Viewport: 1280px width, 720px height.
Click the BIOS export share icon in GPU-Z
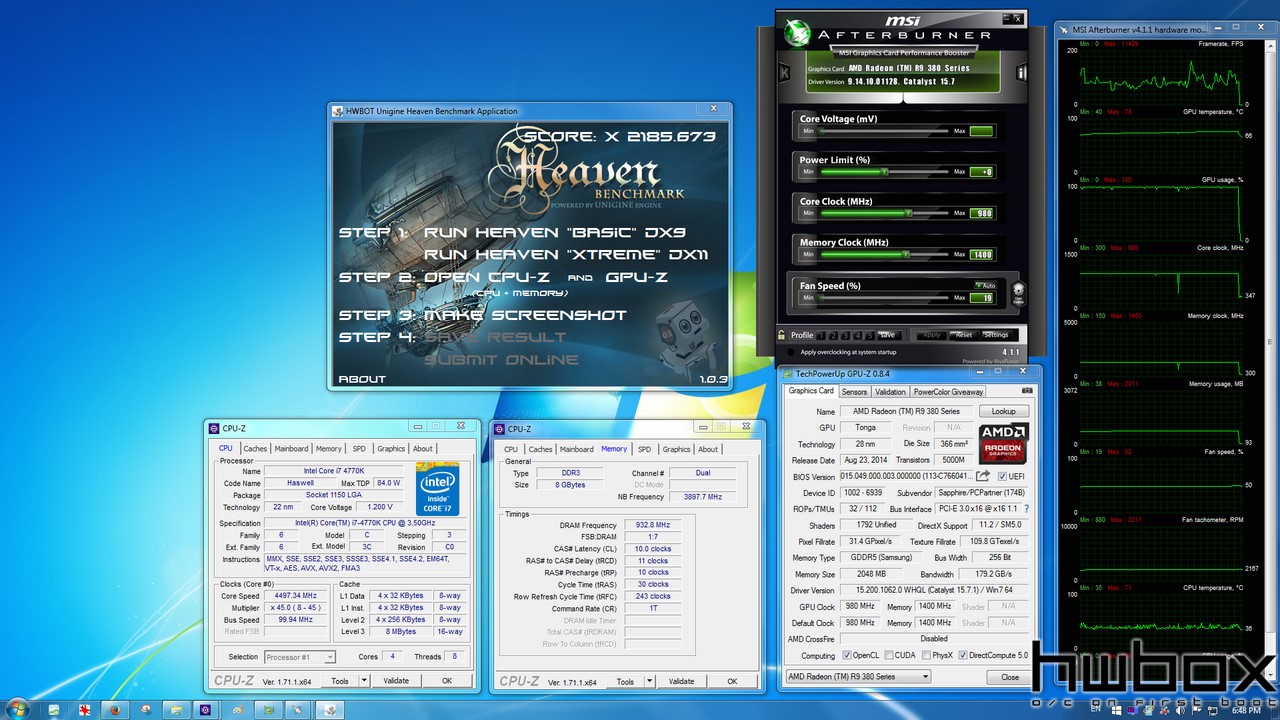[x=983, y=477]
